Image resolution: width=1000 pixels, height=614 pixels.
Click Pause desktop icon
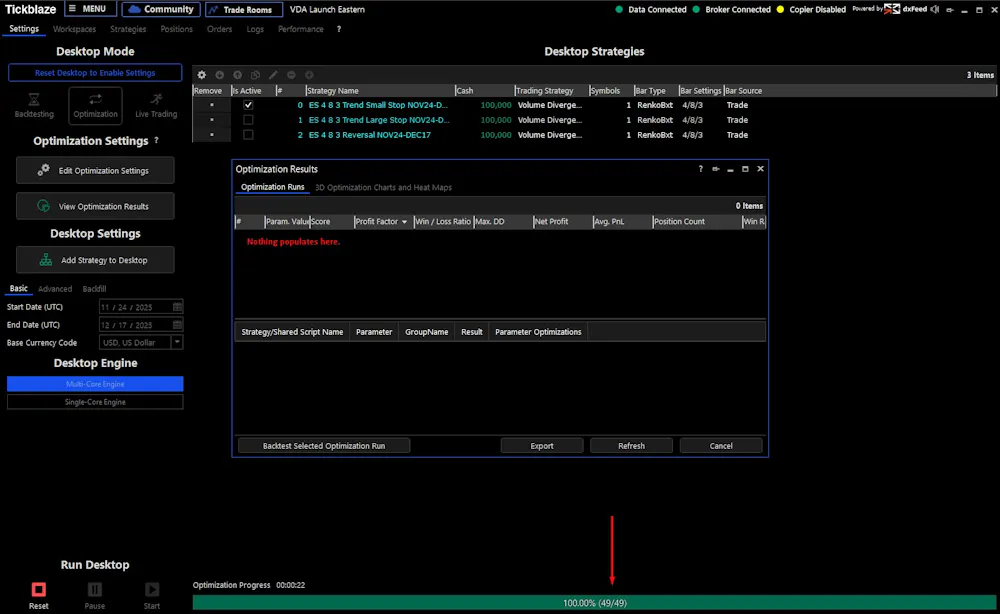(x=94, y=590)
